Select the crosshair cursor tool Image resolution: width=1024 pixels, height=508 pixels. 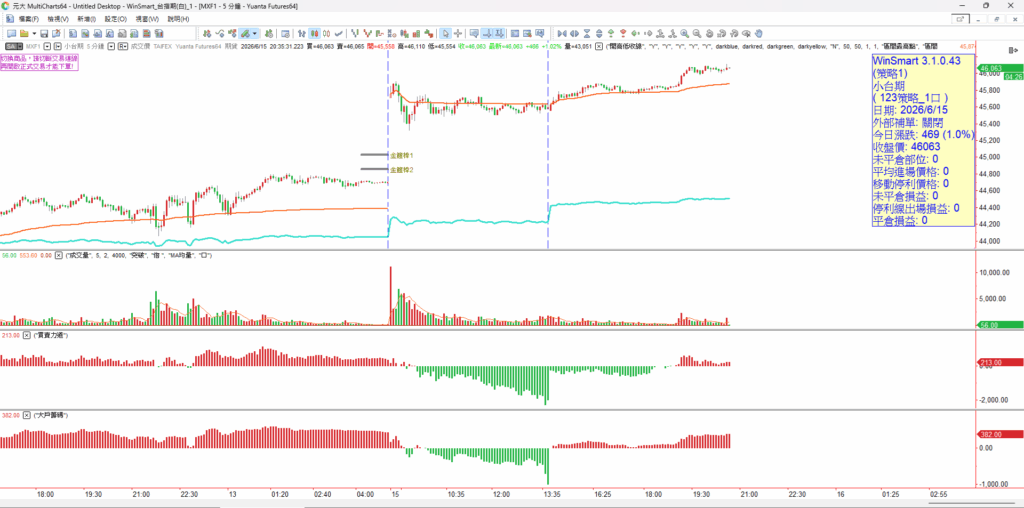point(458,33)
